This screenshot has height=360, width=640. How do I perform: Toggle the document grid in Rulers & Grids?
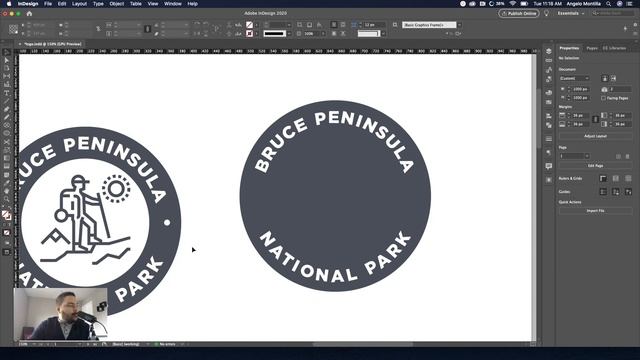coord(628,178)
